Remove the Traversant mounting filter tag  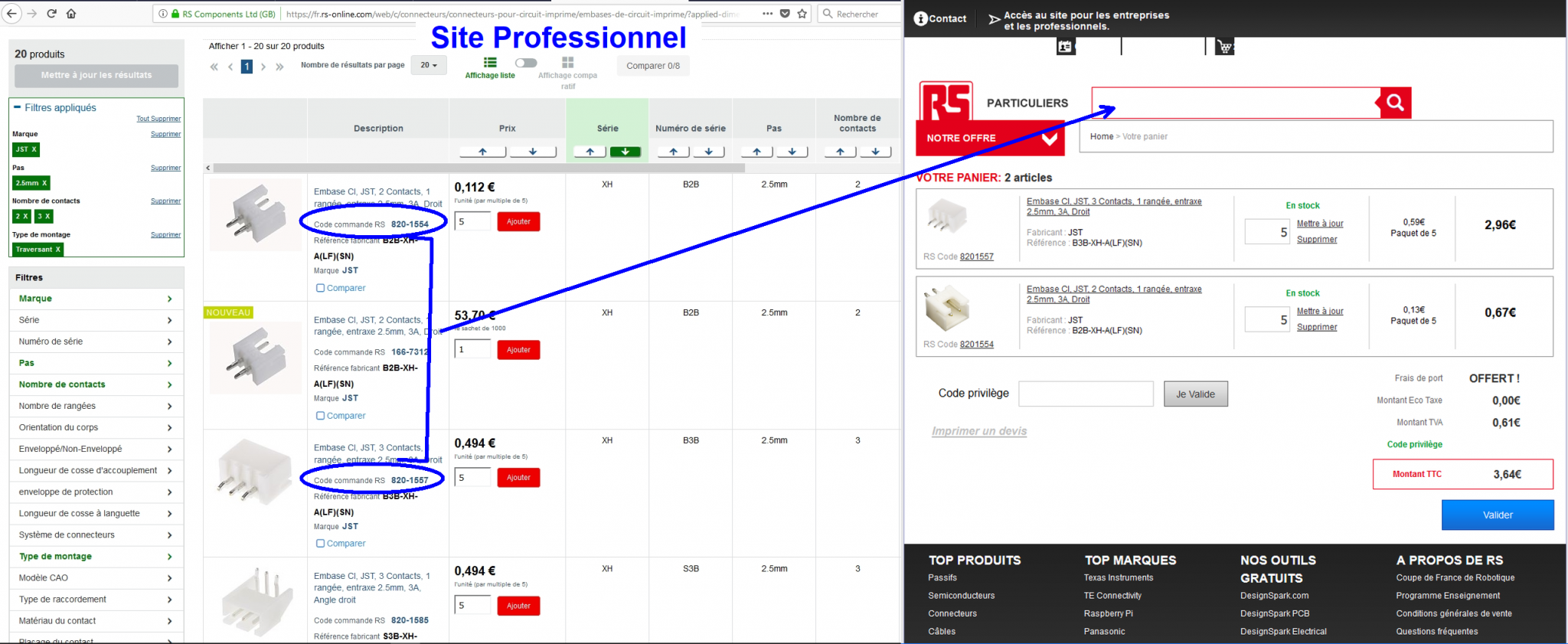[x=38, y=249]
